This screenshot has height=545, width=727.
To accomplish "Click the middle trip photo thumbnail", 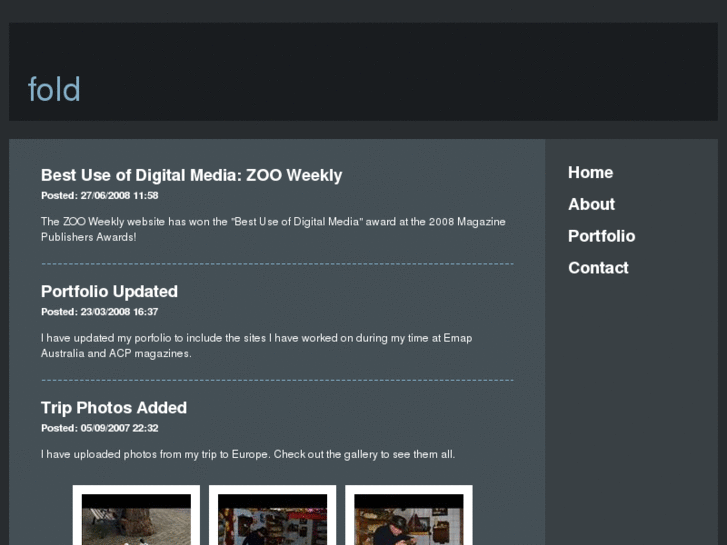I will click(273, 515).
